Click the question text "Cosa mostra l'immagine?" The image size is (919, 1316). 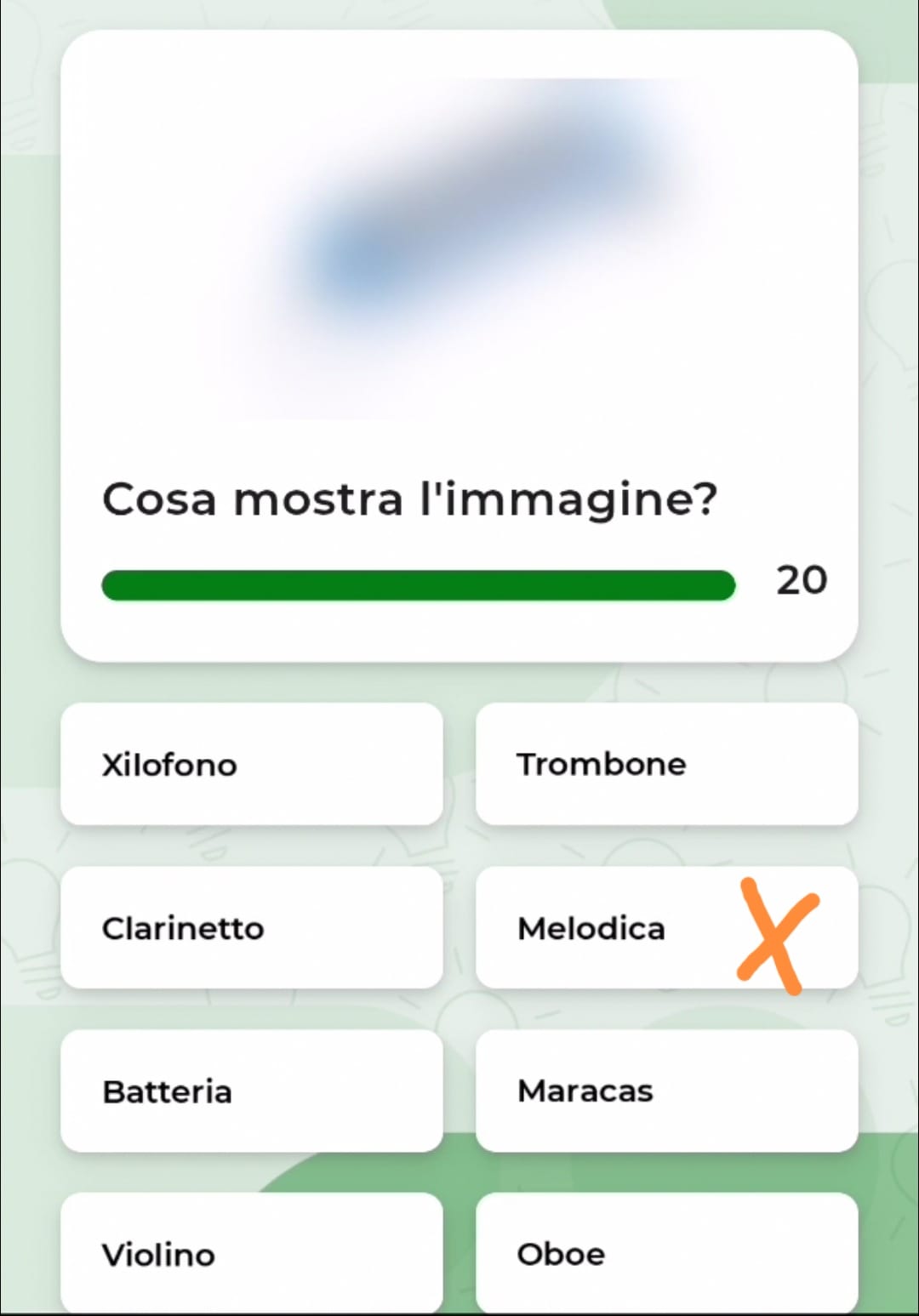coord(409,498)
